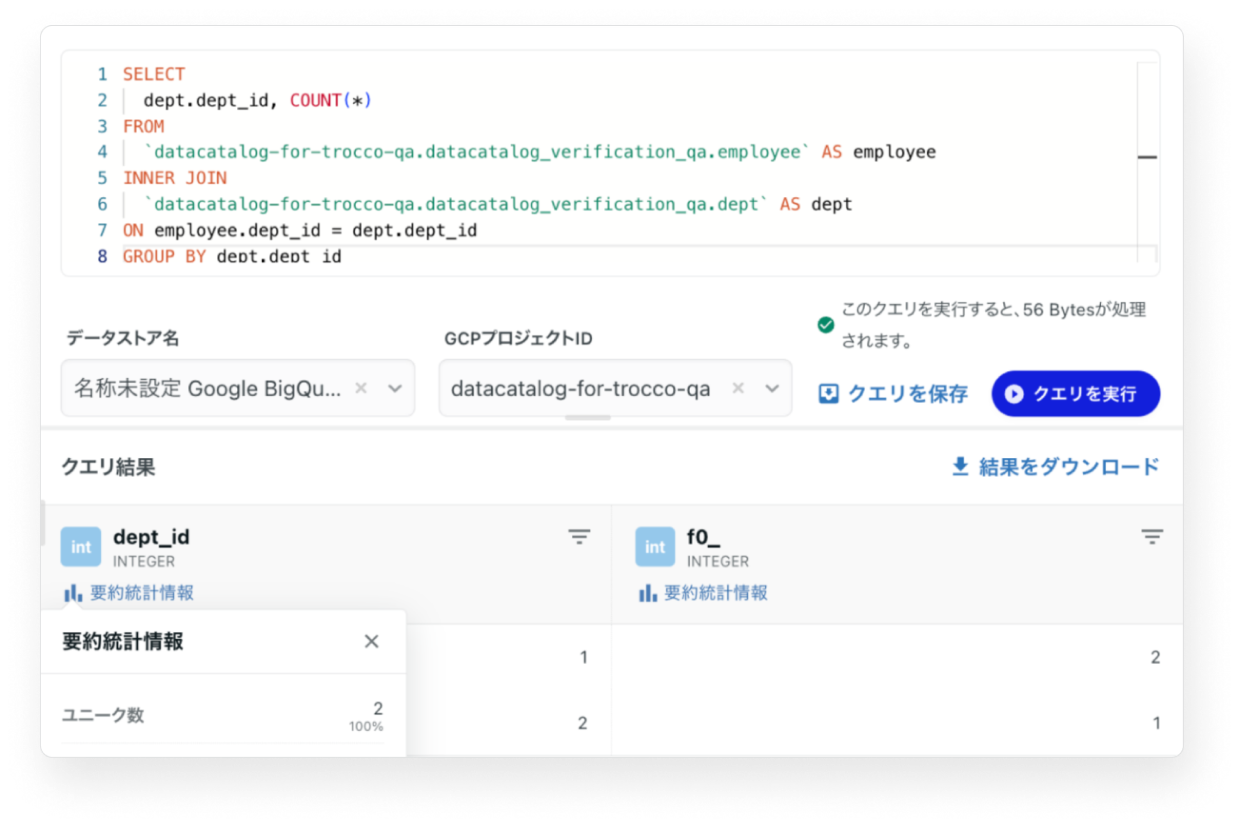Image resolution: width=1240 pixels, height=830 pixels.
Task: Clear the GCPプロジェクトID selection with X
Action: tap(738, 388)
